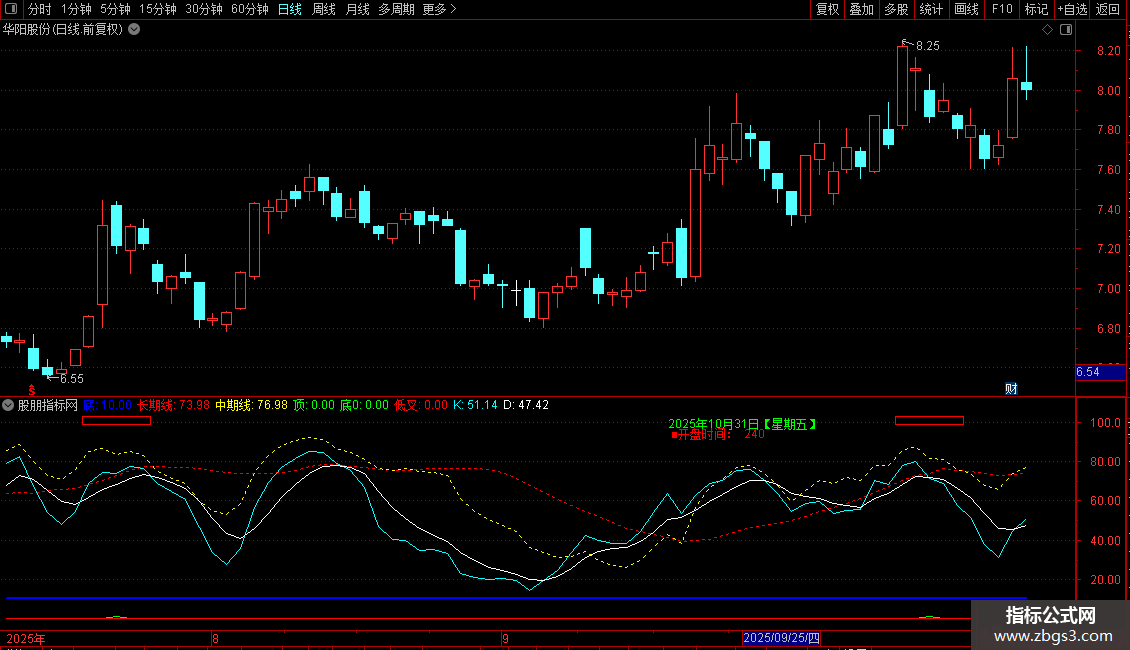This screenshot has height=650, width=1130.
Task: Click the 2025/09/25/四 date marker
Action: pyautogui.click(x=781, y=638)
